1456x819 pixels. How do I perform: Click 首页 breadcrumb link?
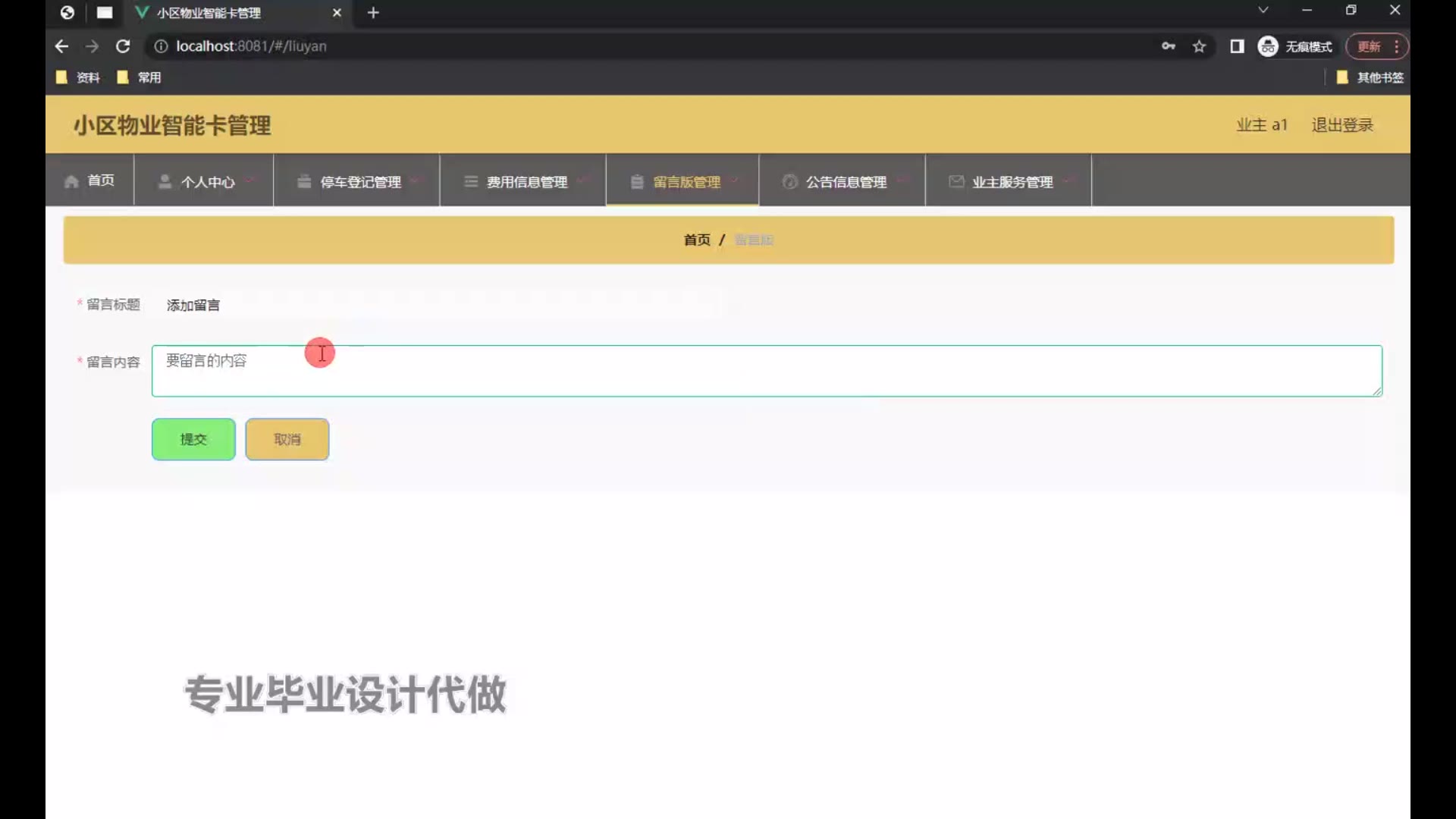point(696,240)
